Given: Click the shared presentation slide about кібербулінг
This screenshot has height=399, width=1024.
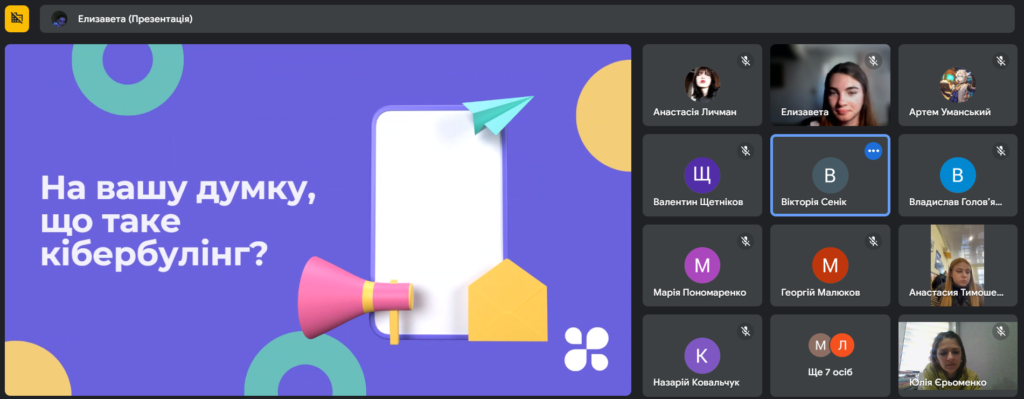Looking at the screenshot, I should [x=318, y=220].
